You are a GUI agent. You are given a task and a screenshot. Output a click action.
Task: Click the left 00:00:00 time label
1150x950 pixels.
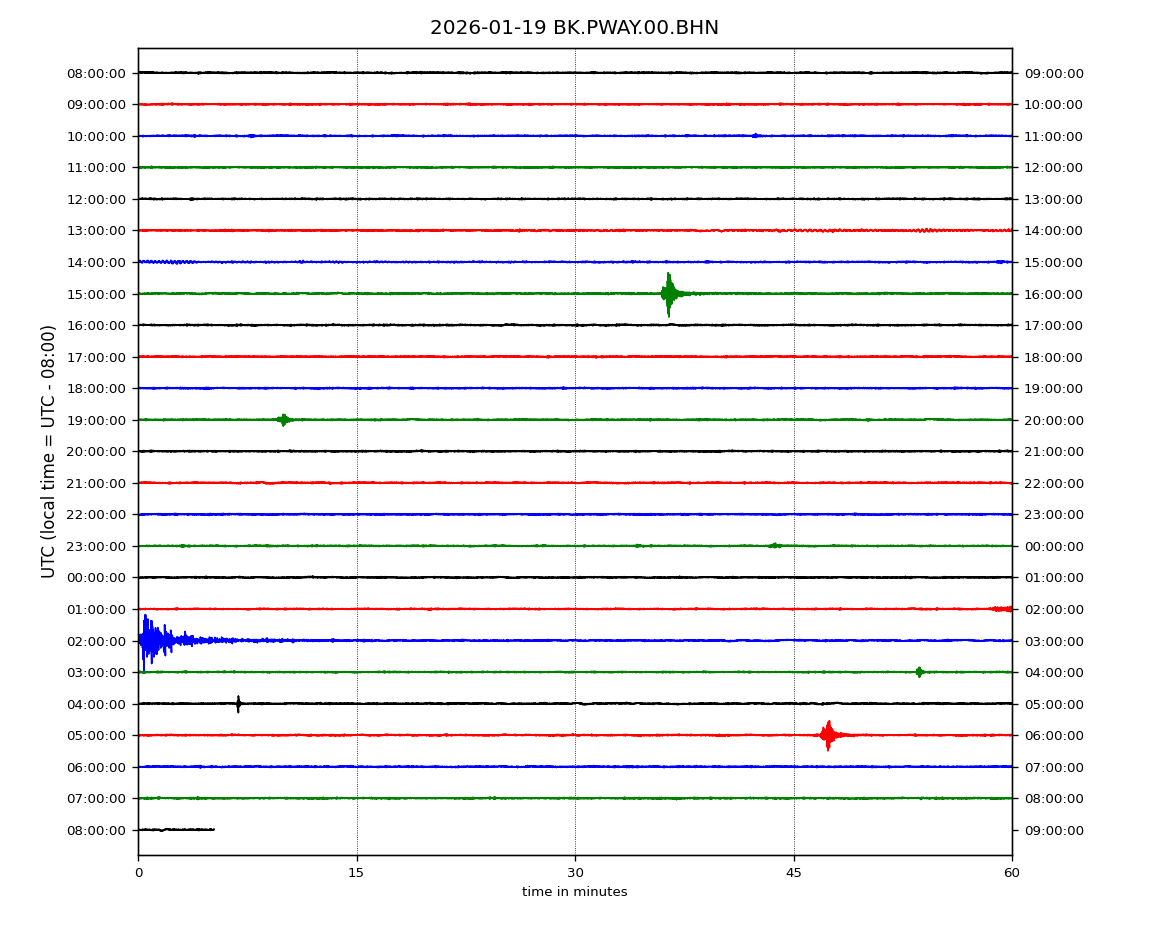[x=98, y=577]
